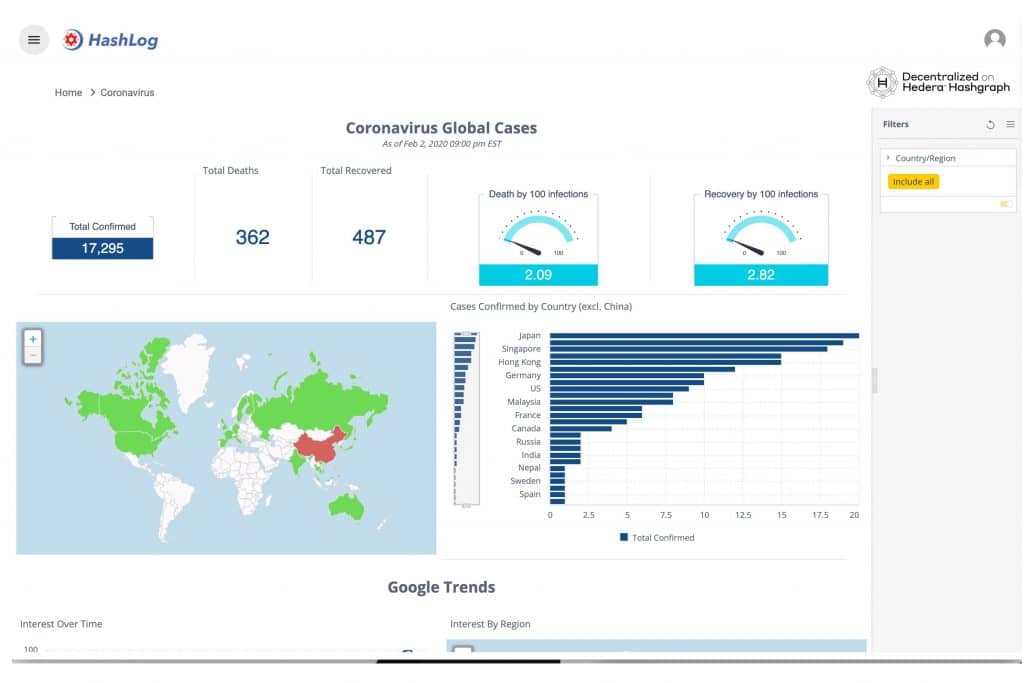
Task: Reset filters using the revert icon
Action: click(x=990, y=124)
